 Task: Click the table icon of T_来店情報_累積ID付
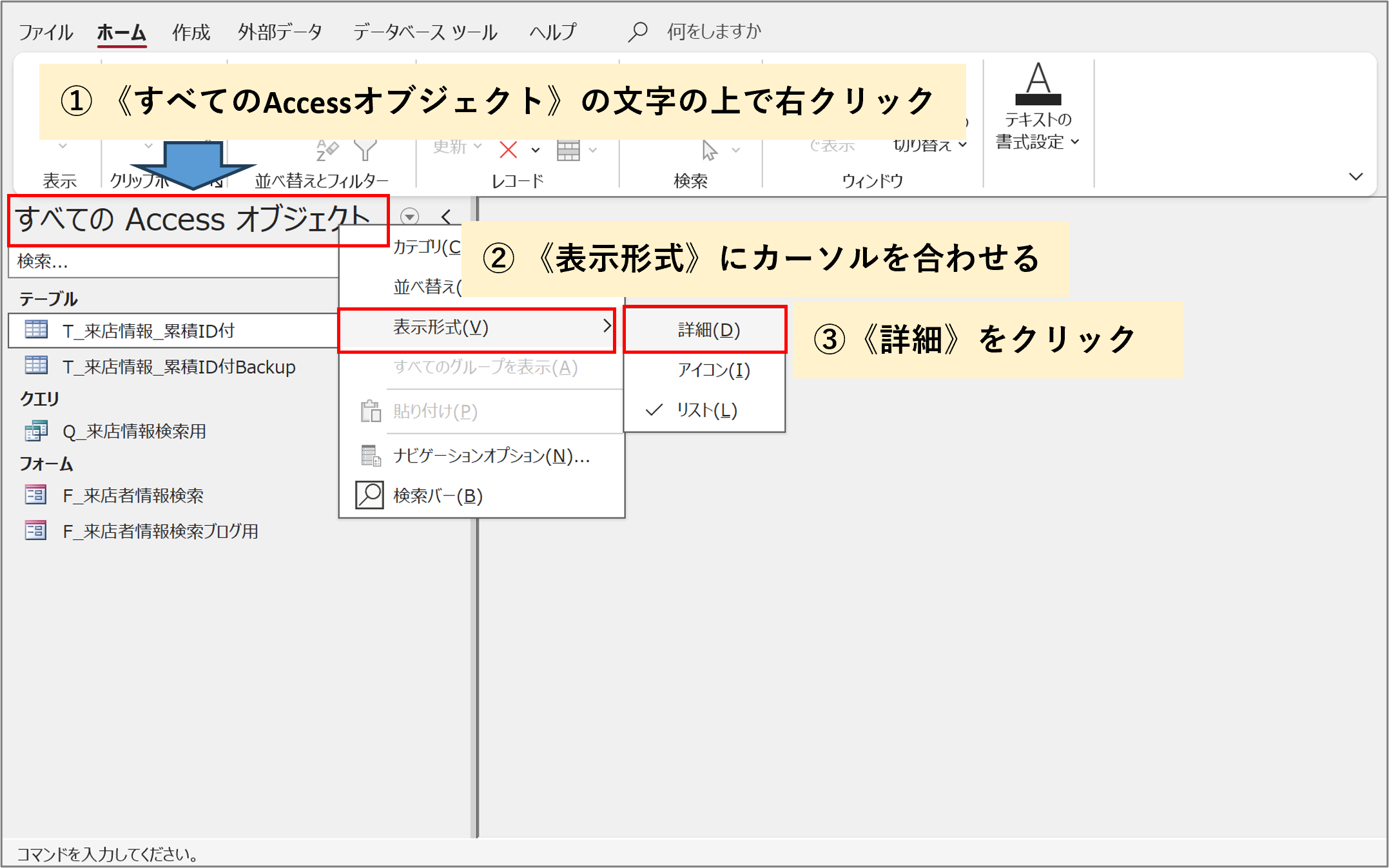point(36,329)
